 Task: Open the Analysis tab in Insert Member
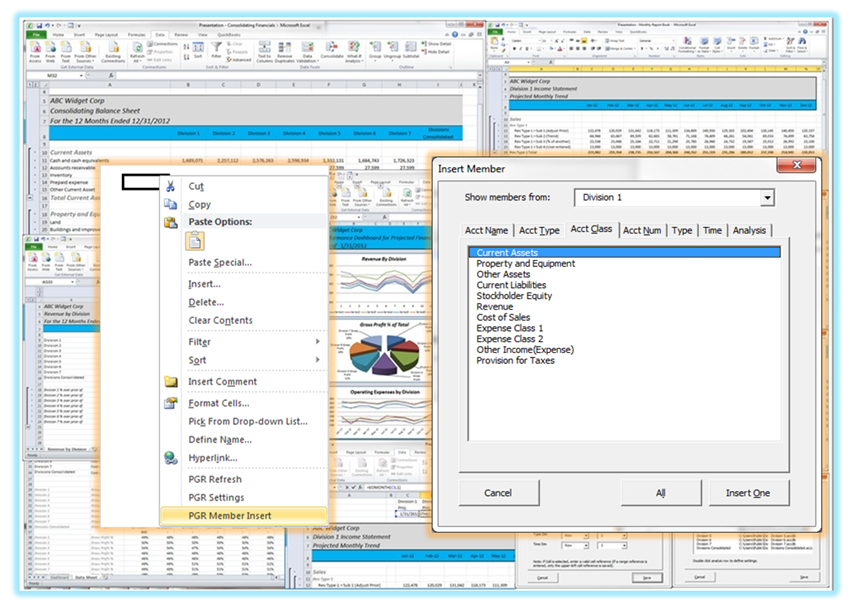749,230
